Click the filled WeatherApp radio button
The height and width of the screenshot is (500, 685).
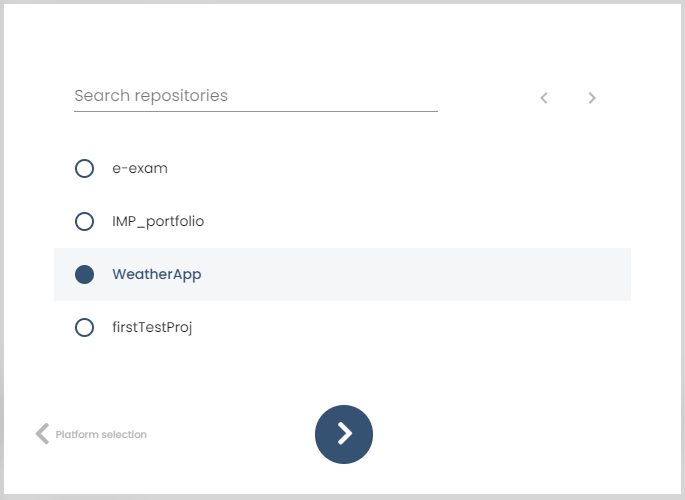(85, 274)
